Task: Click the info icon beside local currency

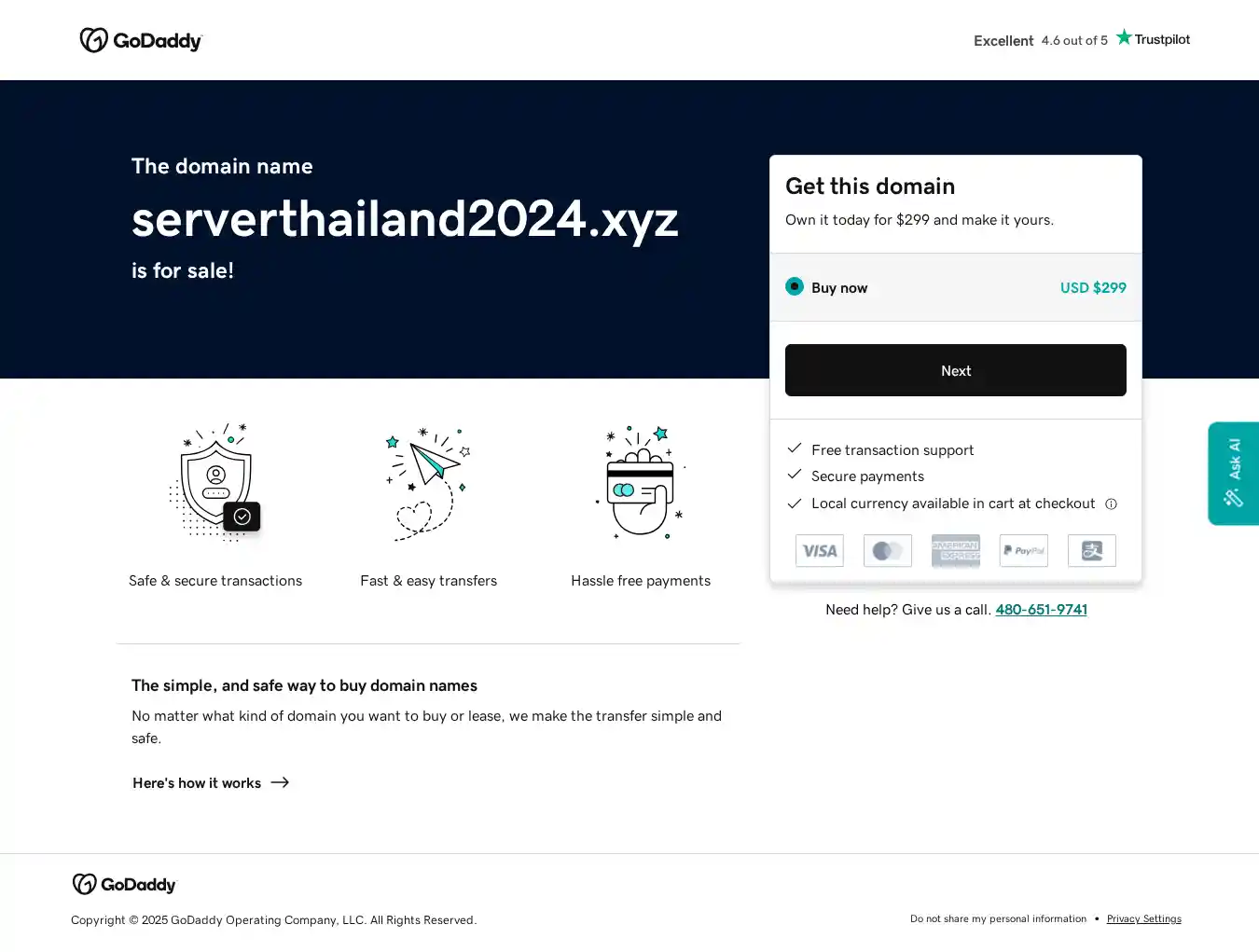Action: [x=1111, y=504]
